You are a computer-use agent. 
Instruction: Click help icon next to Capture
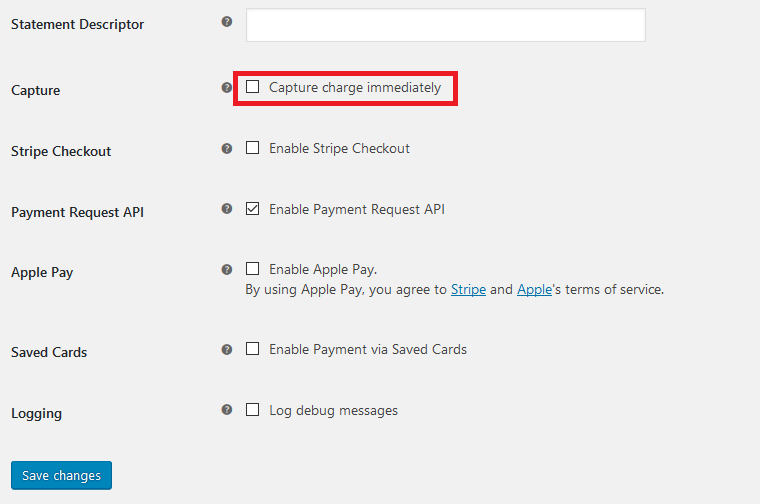[227, 88]
